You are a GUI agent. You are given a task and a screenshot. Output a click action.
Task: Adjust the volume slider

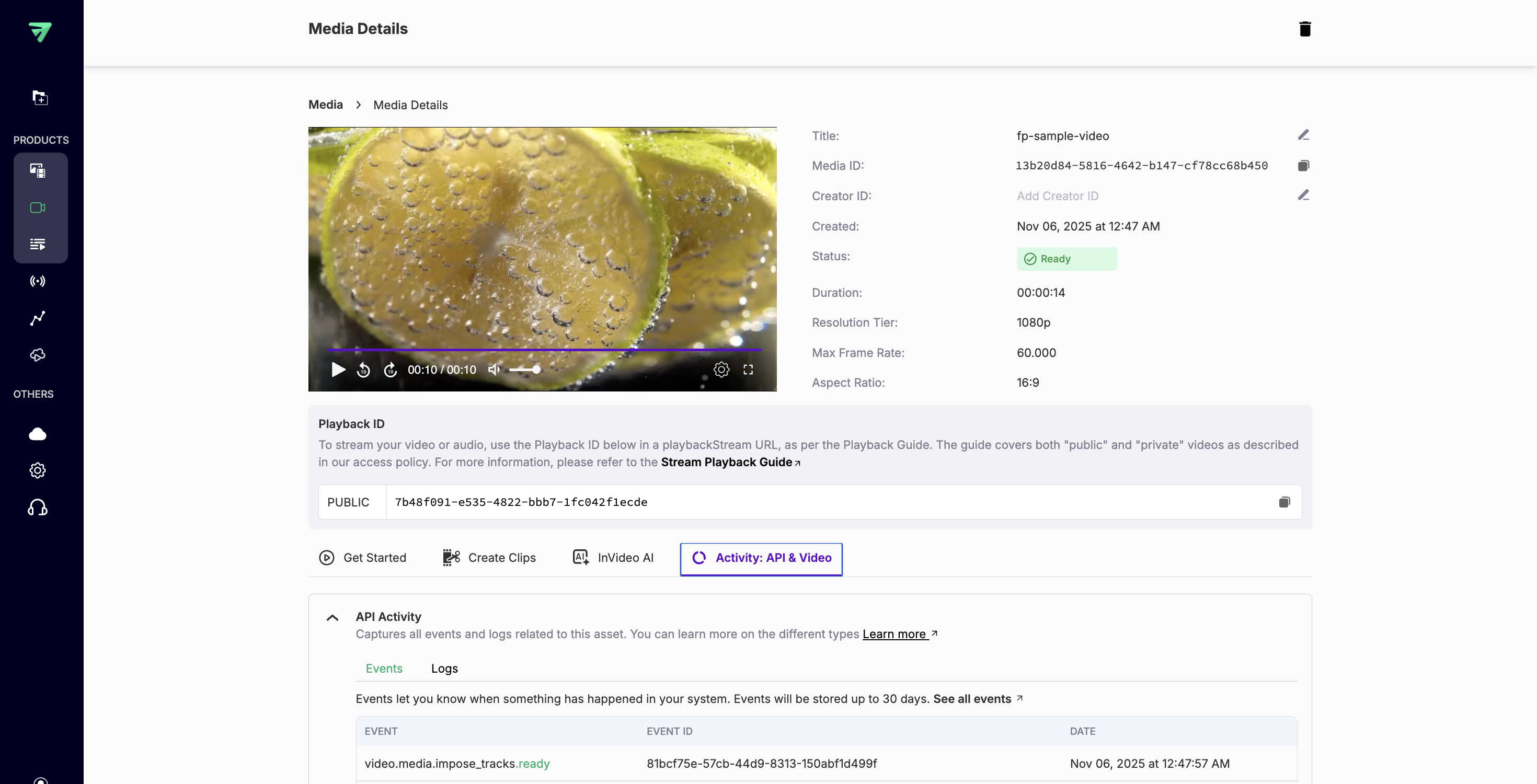[525, 370]
